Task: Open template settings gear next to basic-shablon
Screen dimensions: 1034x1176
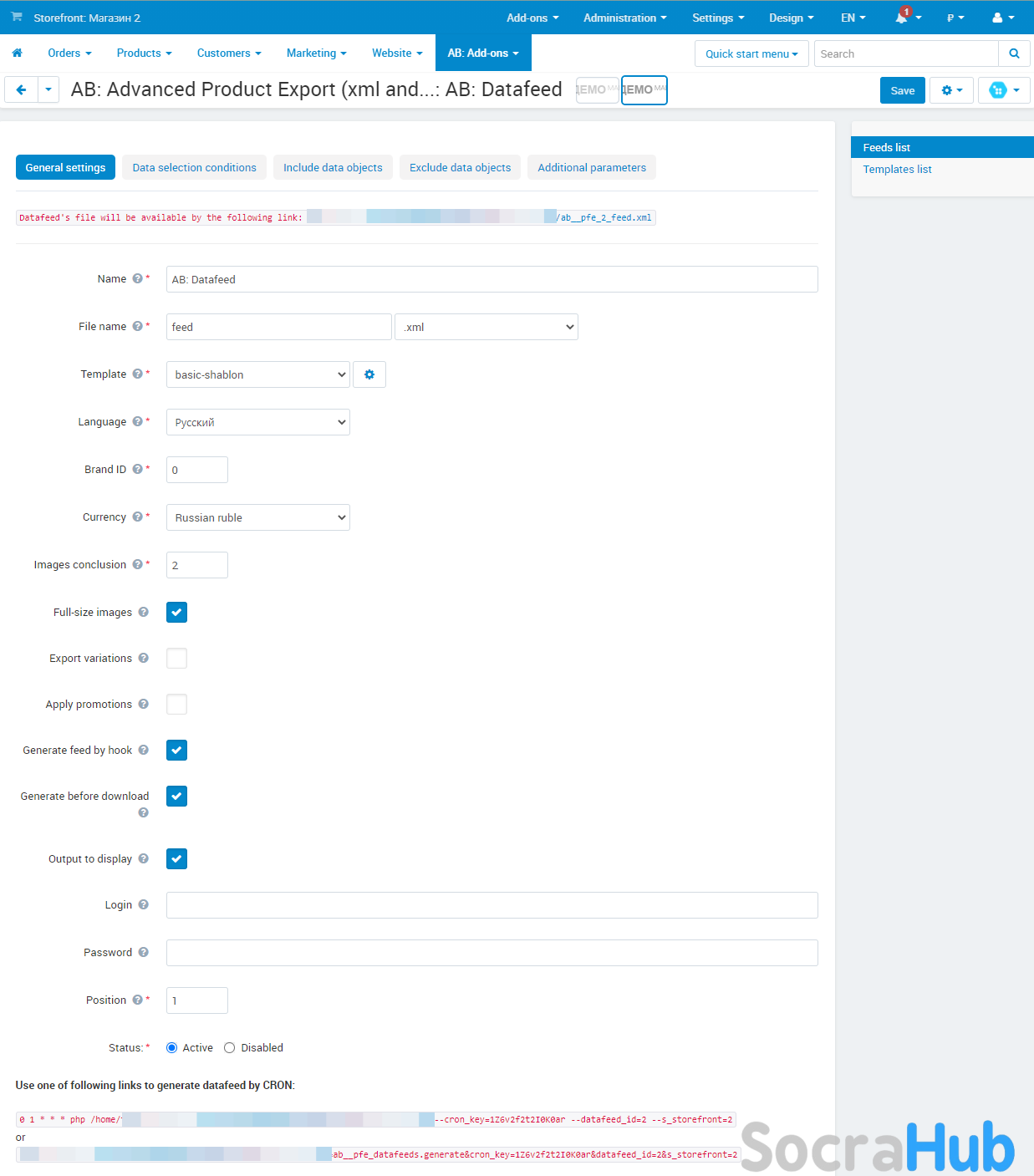Action: pyautogui.click(x=369, y=374)
